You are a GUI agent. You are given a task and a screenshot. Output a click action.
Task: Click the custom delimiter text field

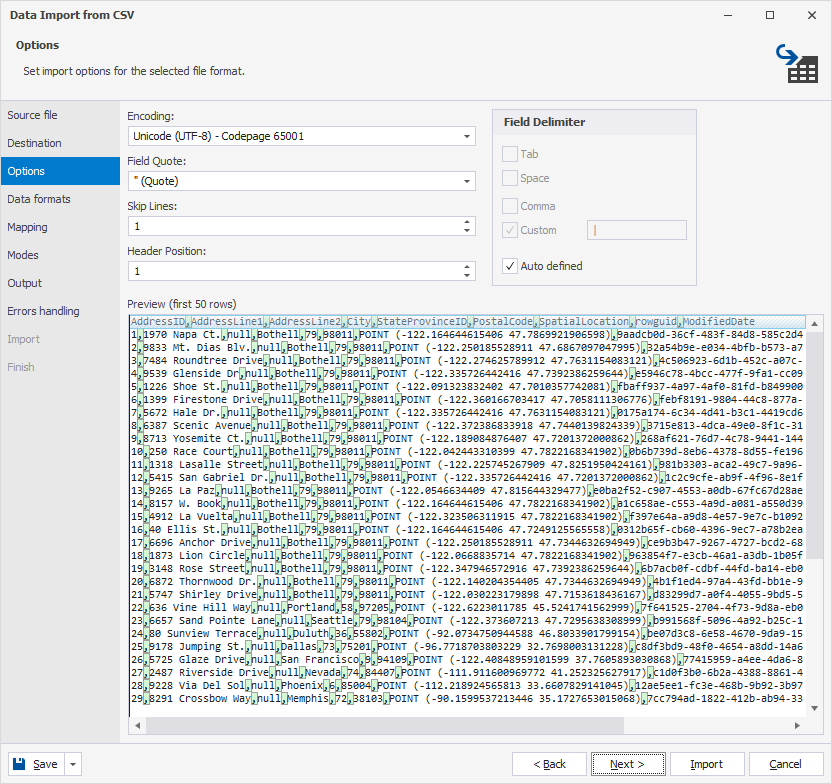636,230
